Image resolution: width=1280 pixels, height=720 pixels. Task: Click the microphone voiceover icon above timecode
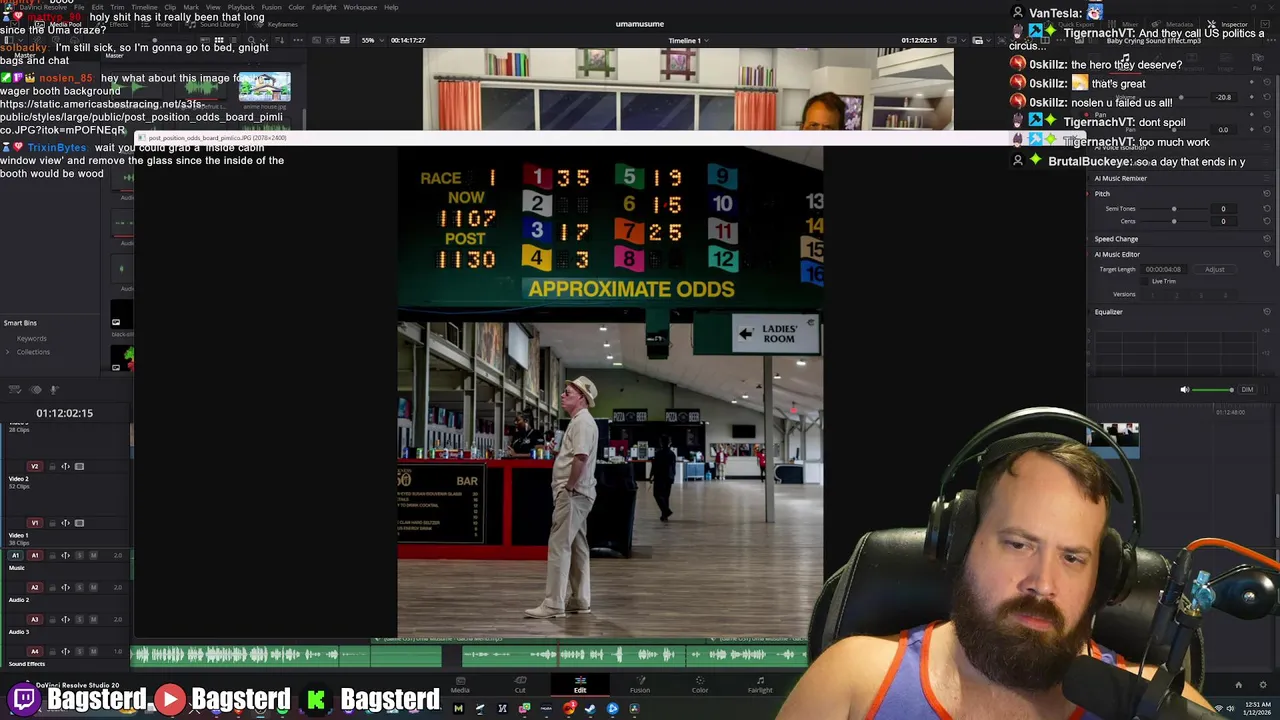54,389
